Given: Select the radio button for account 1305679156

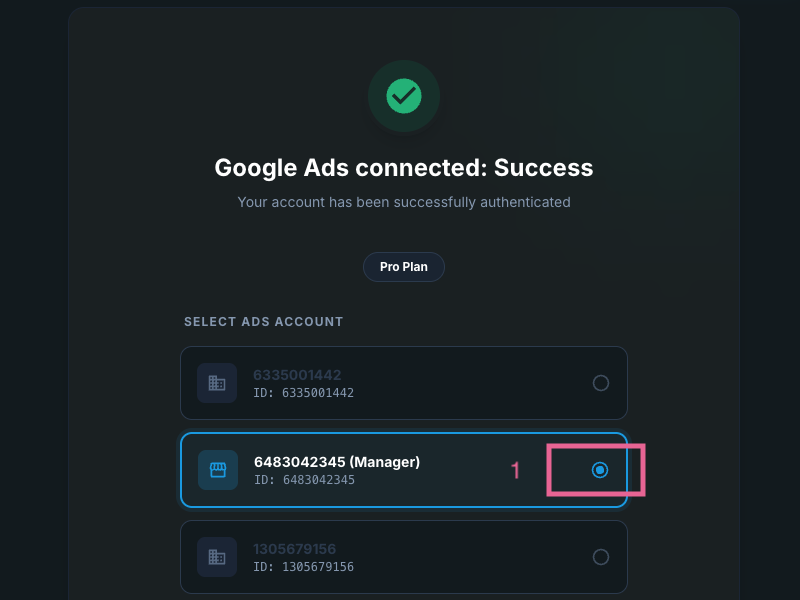Looking at the screenshot, I should (x=601, y=557).
